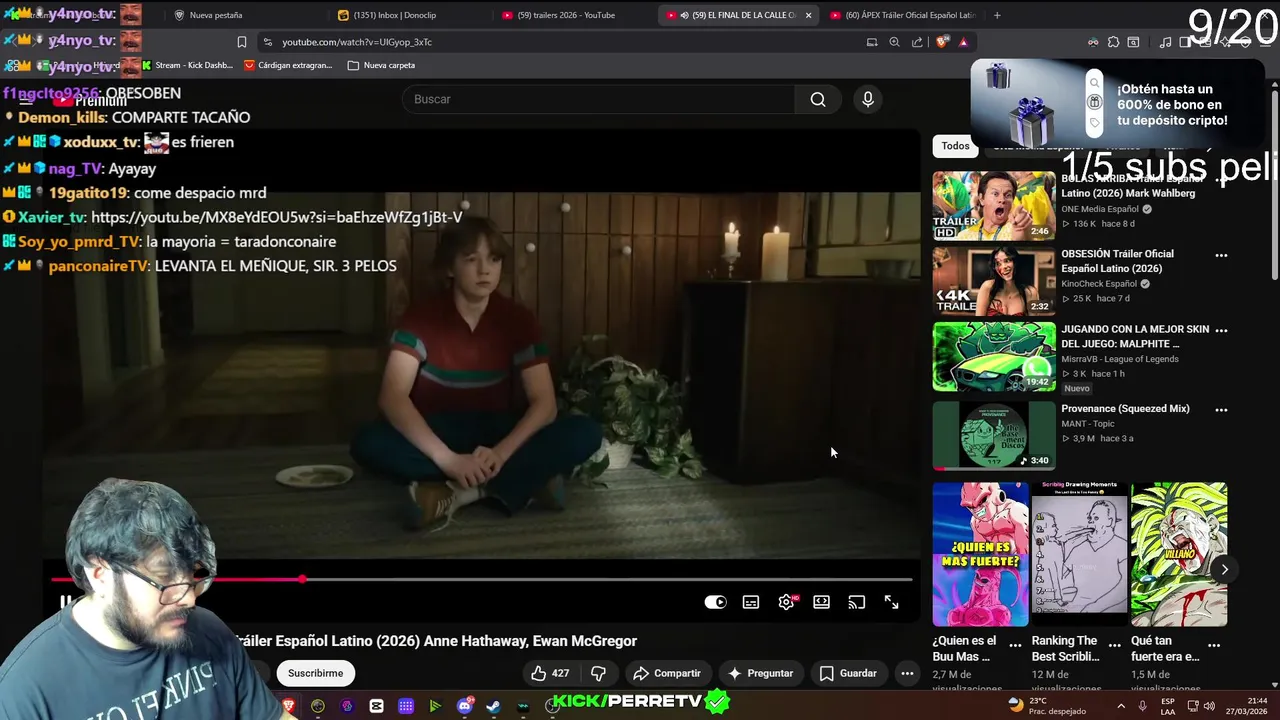Open new browser tab with plus
Viewport: 1280px width, 720px height.
(x=997, y=15)
